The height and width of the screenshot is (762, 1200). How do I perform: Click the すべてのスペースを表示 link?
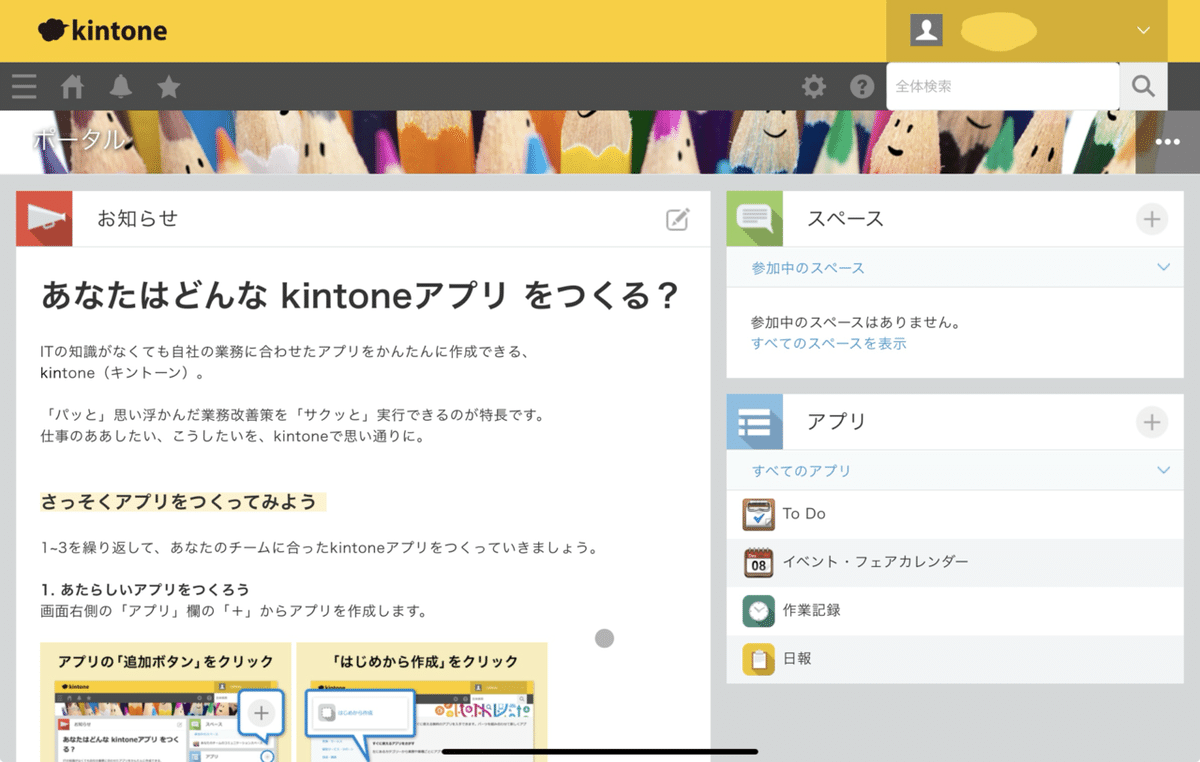(x=829, y=344)
